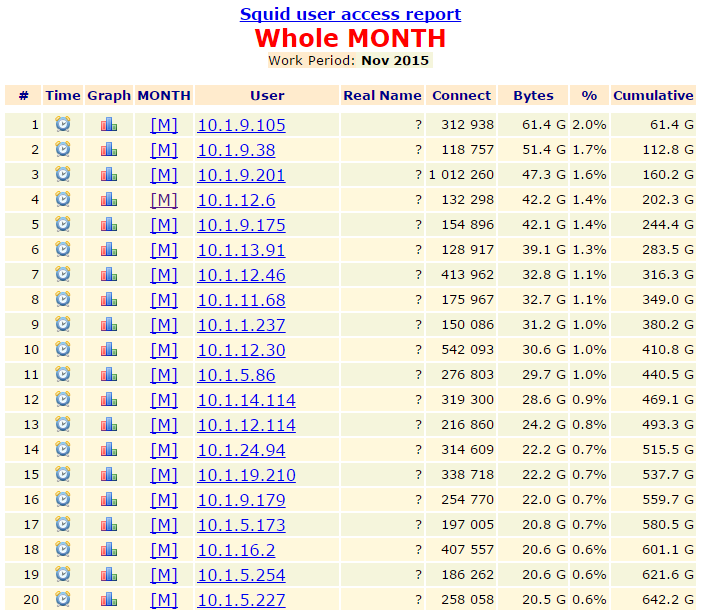This screenshot has height=610, width=705.
Task: Open time report icon for 10.1.9.38
Action: pyautogui.click(x=63, y=149)
